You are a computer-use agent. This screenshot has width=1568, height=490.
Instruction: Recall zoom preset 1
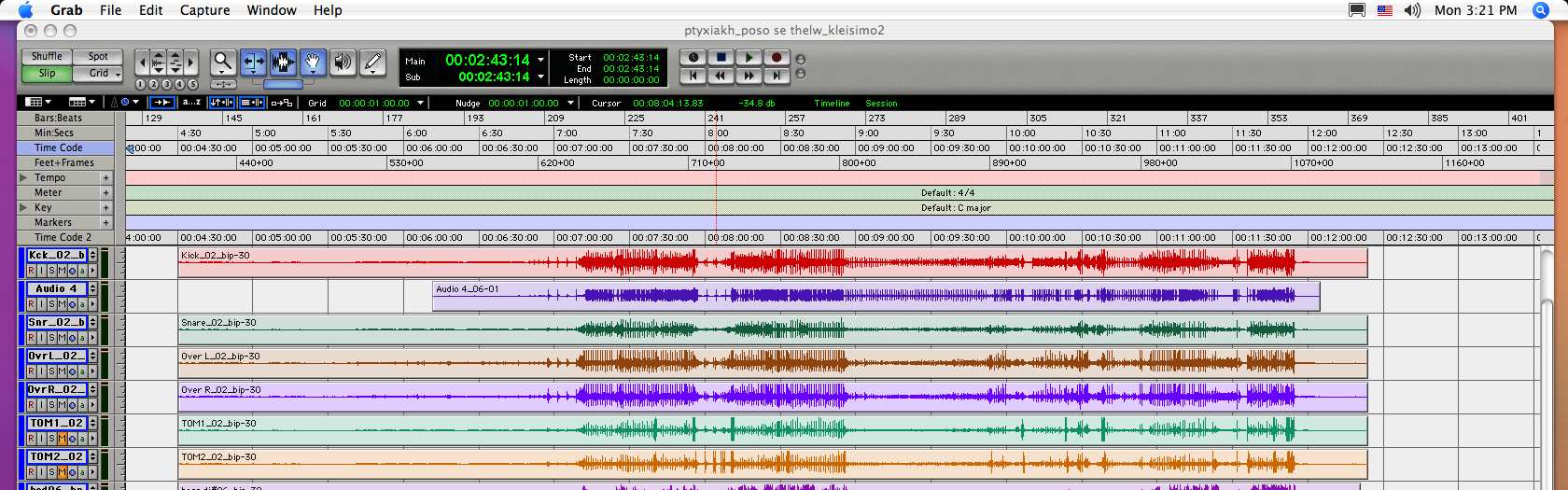coord(141,85)
